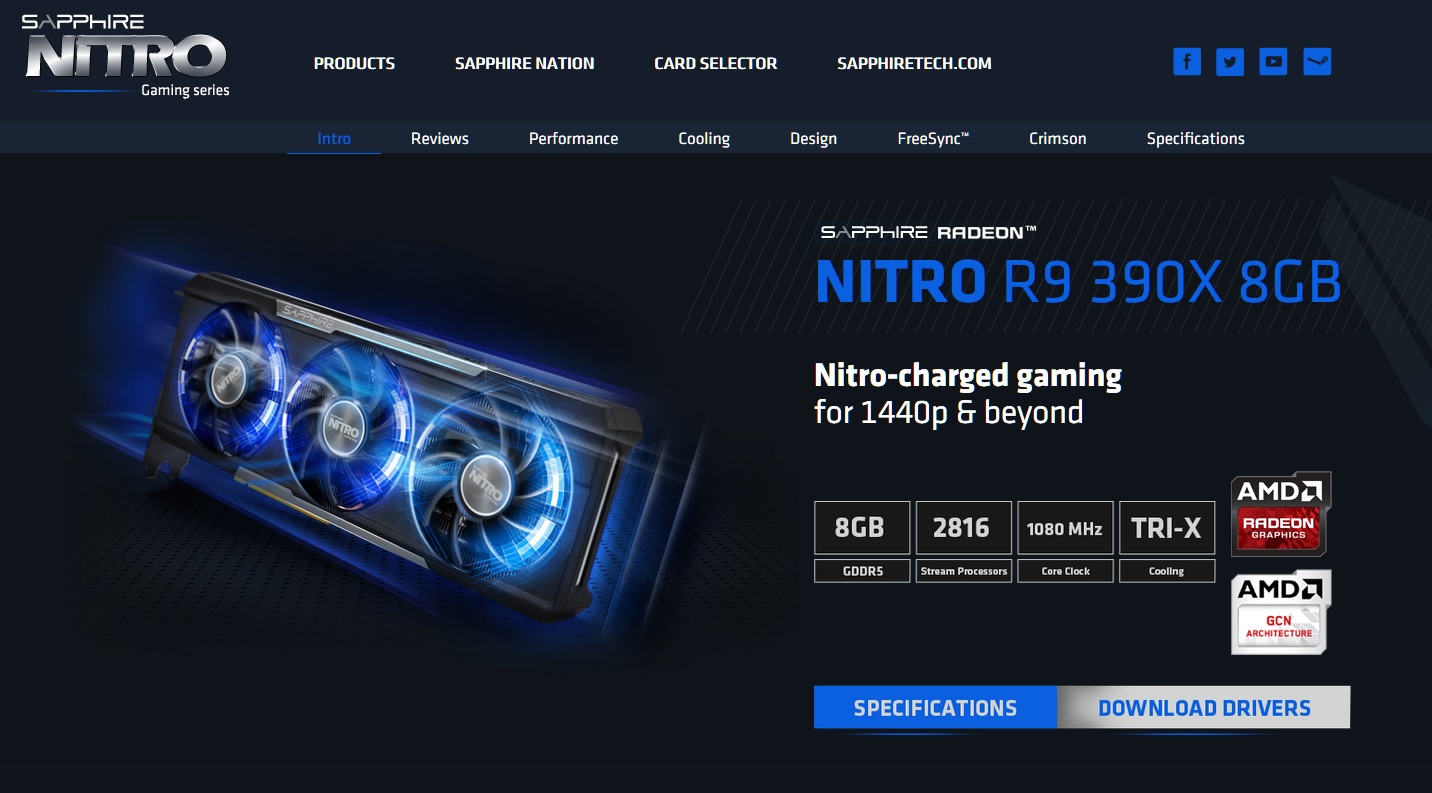Switch to the Performance tab

tap(573, 138)
